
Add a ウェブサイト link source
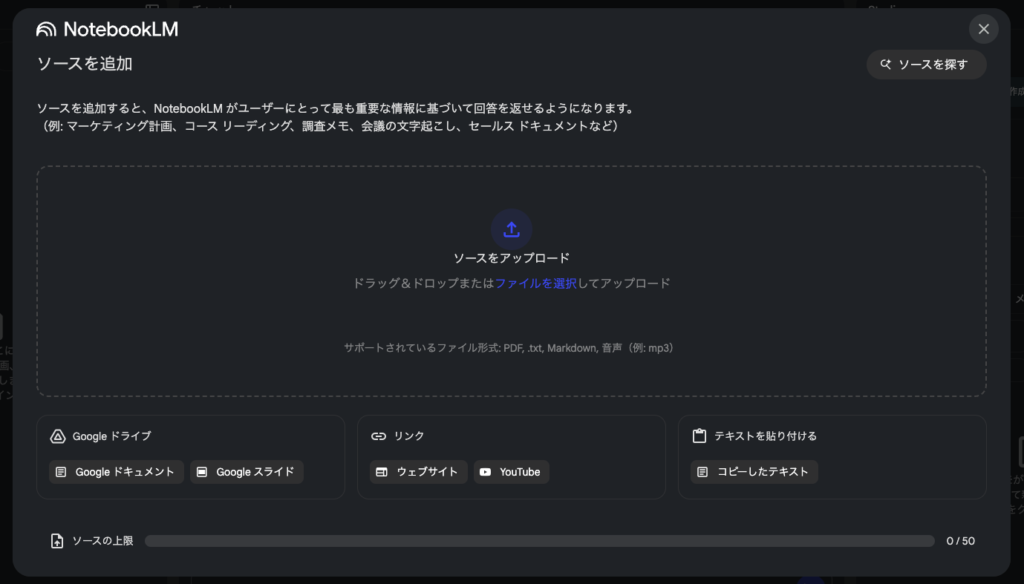(x=418, y=472)
